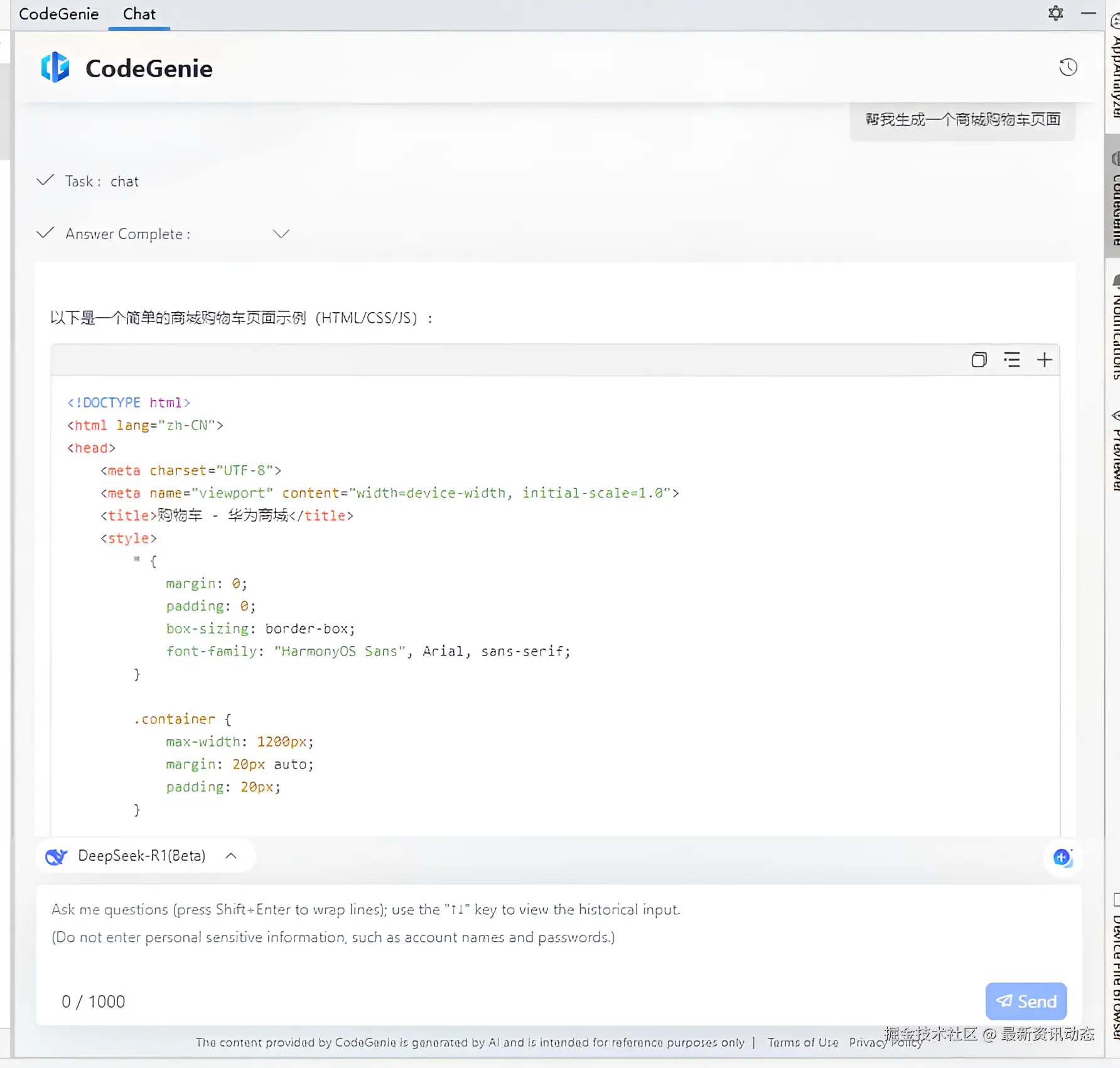Click the code block plus icon
The width and height of the screenshot is (1120, 1068).
pos(1044,360)
